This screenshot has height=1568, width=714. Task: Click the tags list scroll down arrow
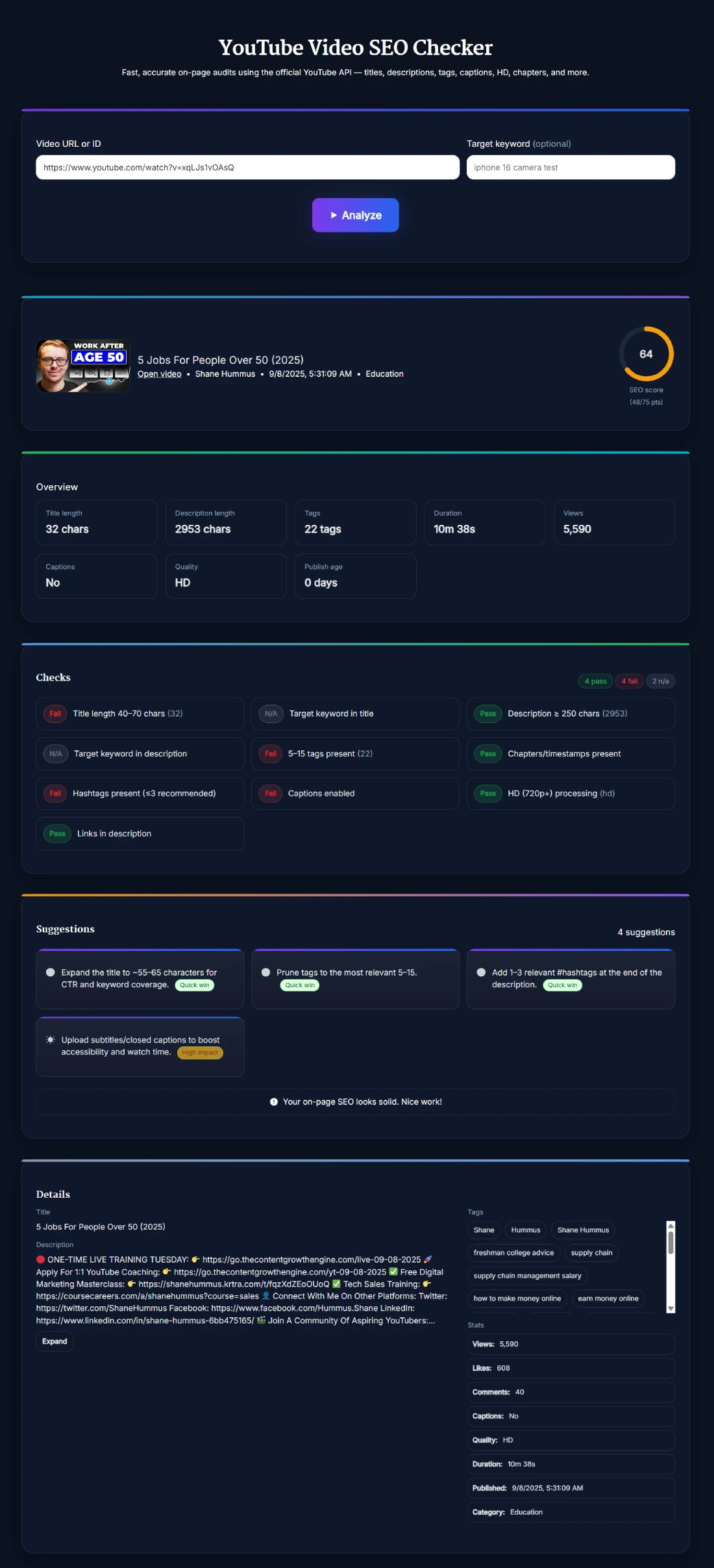[671, 1308]
